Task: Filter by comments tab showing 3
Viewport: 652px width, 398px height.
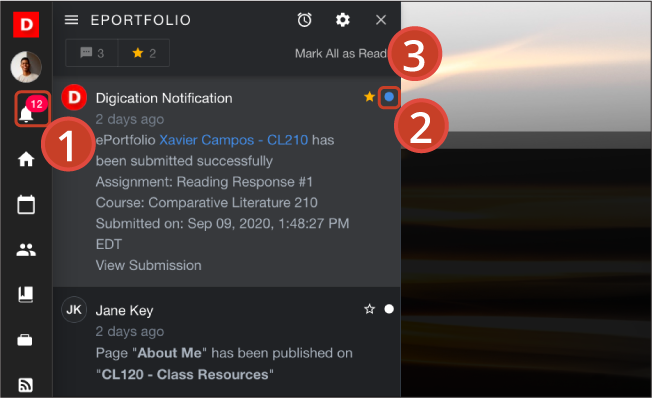Action: point(92,53)
